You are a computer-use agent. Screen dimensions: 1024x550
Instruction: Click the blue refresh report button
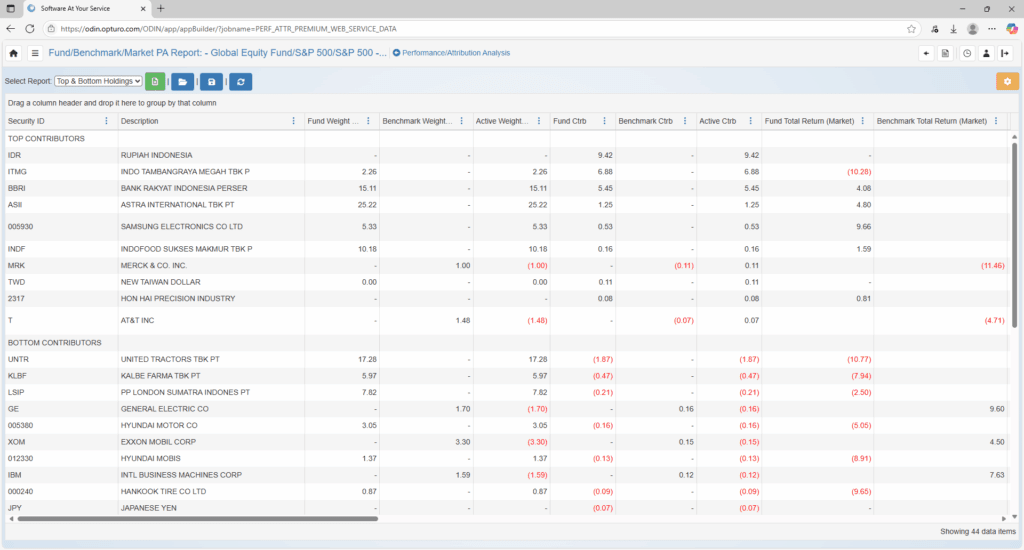tap(240, 81)
